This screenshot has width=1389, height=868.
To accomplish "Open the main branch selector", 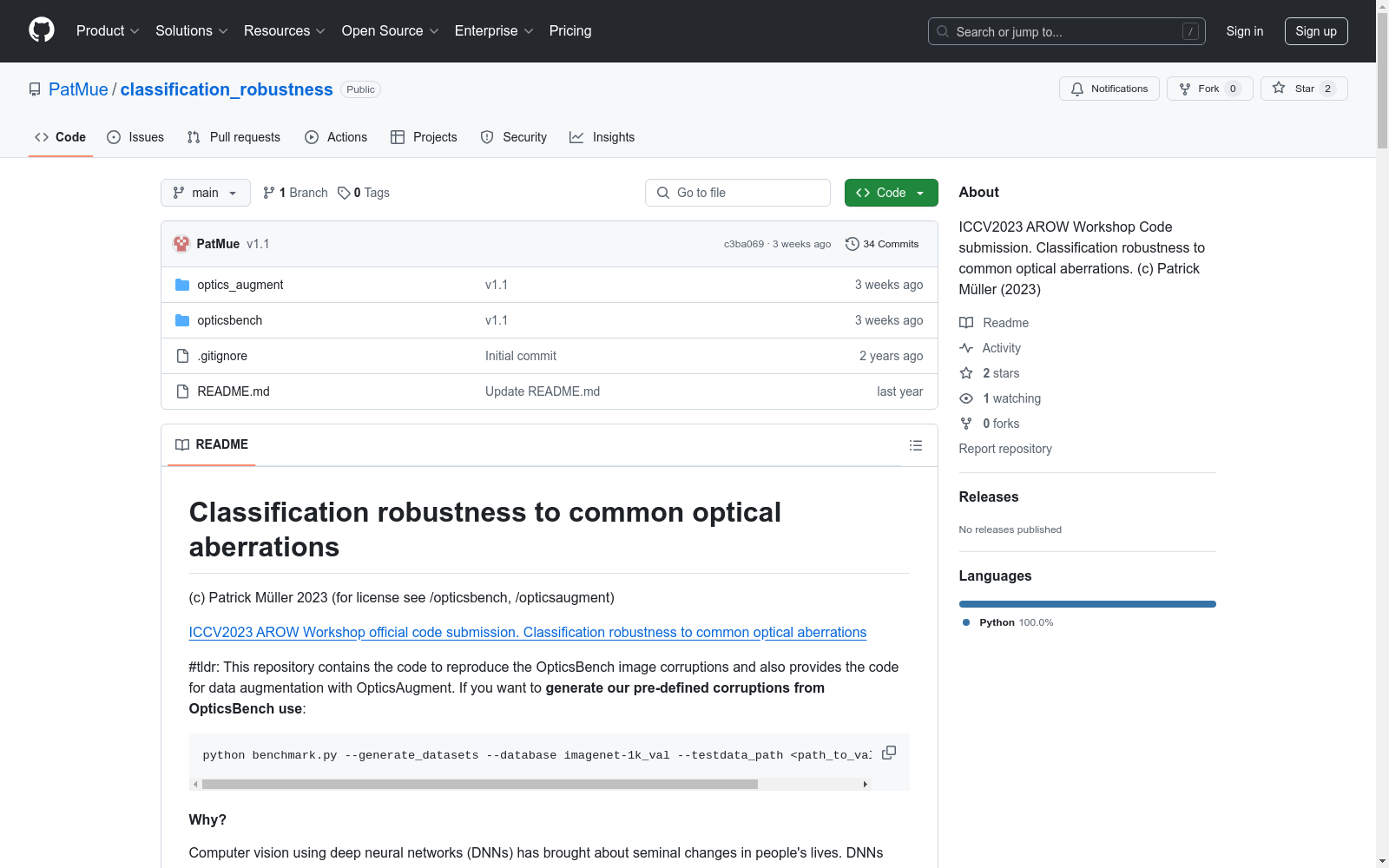I will 206,193.
